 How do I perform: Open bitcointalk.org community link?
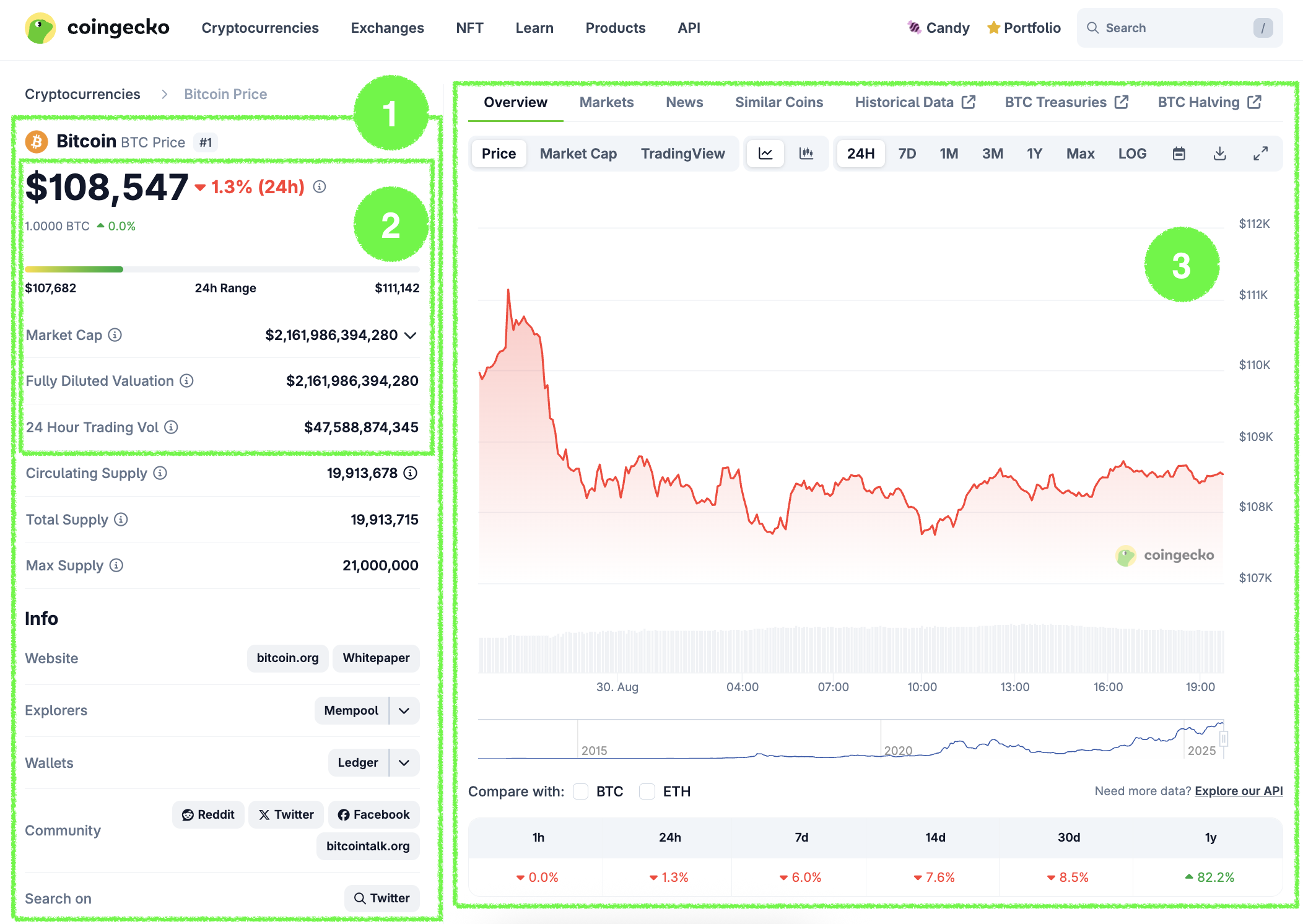368,846
